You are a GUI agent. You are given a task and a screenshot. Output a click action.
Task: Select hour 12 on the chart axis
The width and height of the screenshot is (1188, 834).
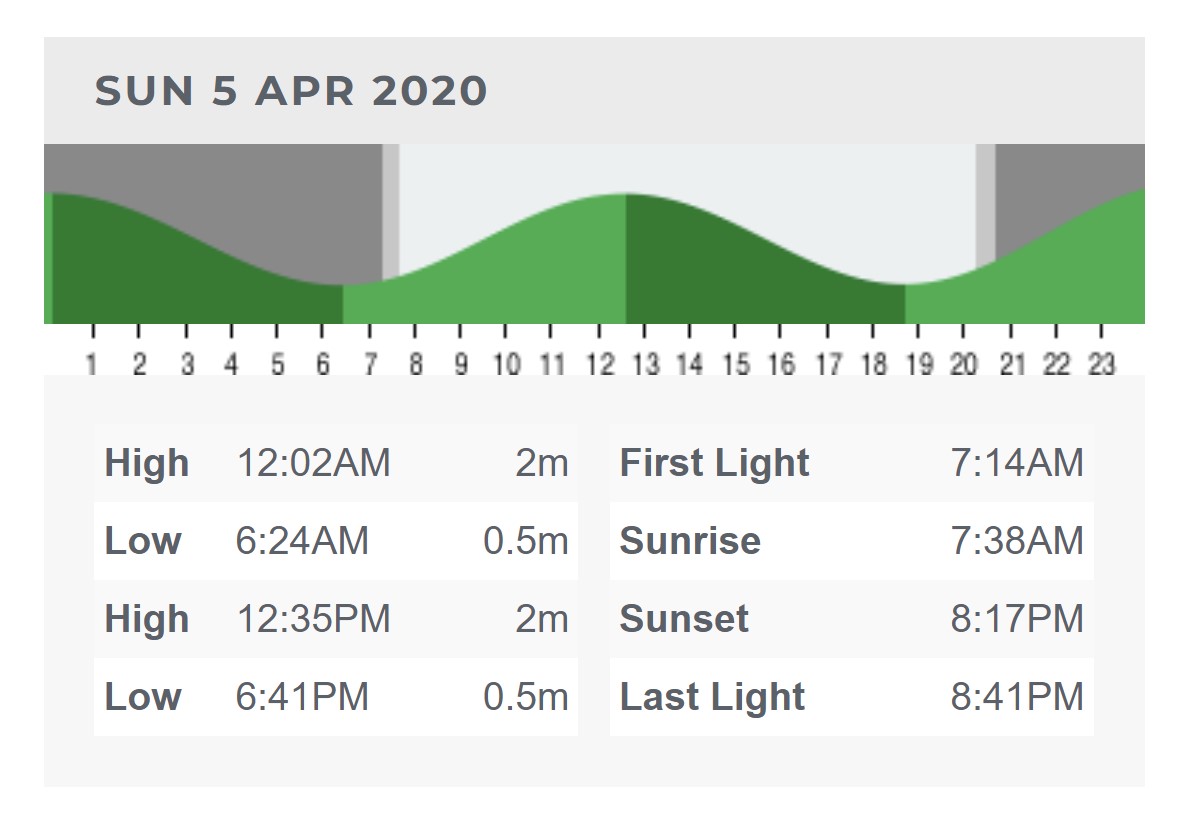click(600, 364)
